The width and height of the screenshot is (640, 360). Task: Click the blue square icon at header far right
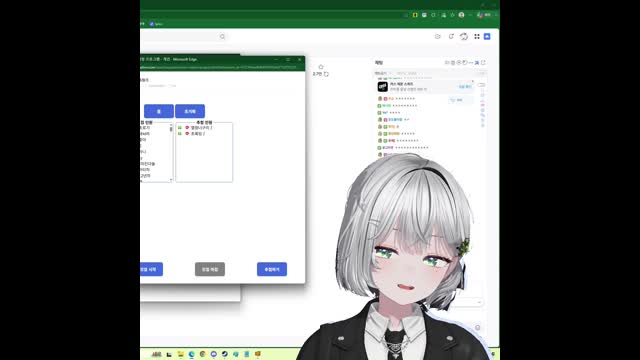(x=487, y=36)
